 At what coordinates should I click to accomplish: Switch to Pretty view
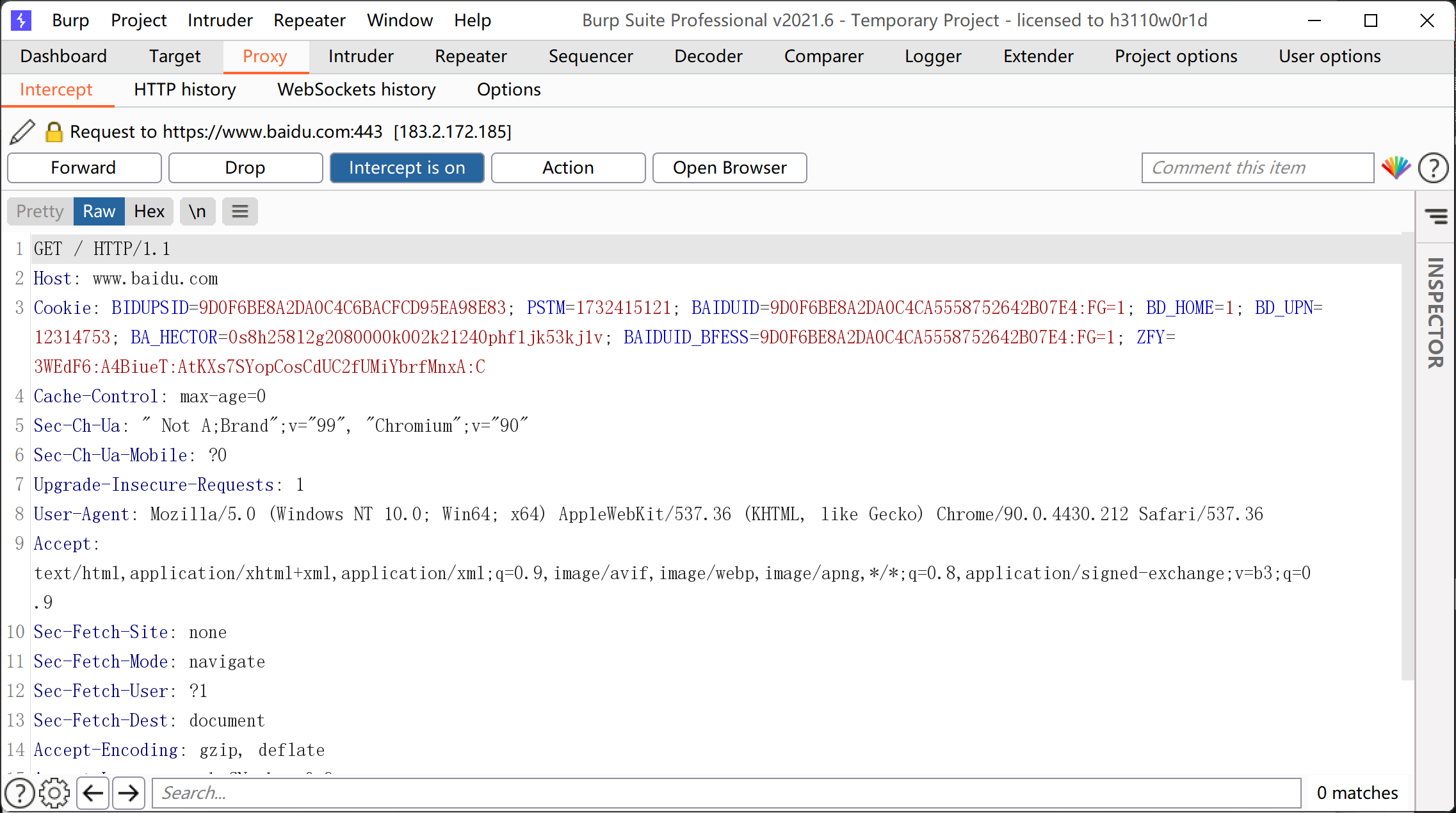coord(40,211)
